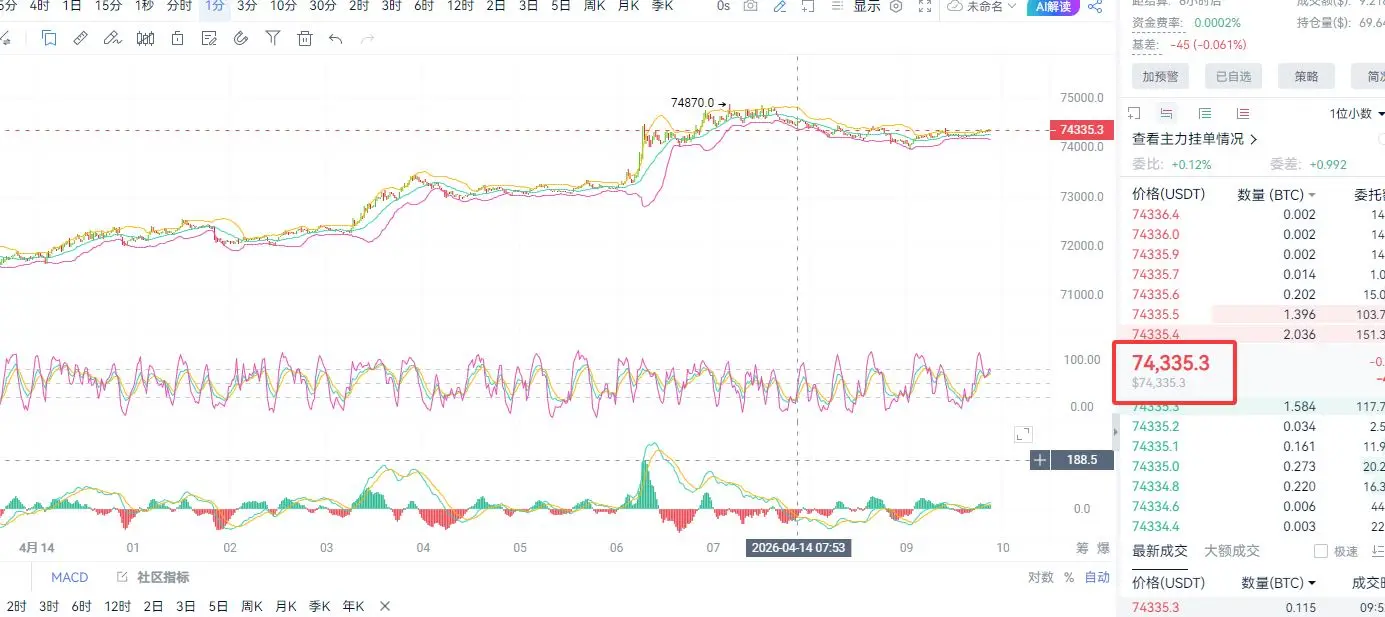Click the redo arrow icon

[368, 38]
